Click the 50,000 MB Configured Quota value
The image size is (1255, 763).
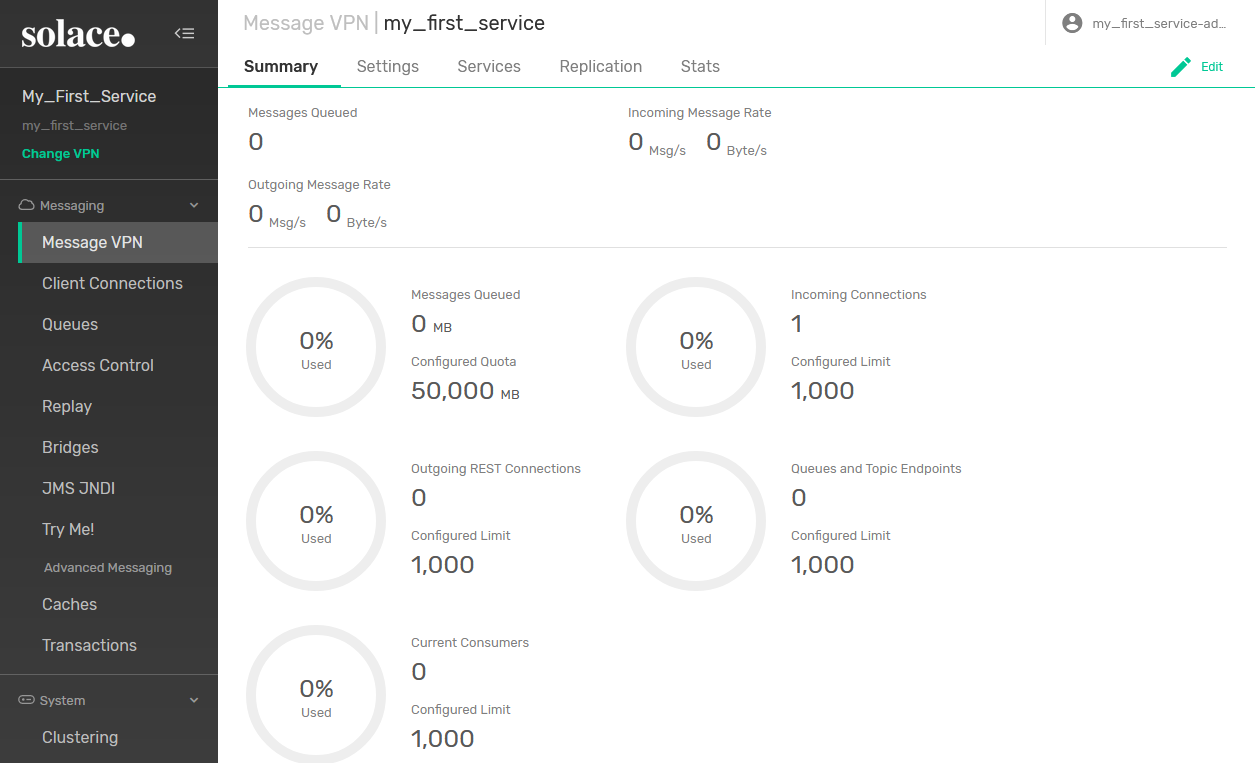[x=465, y=391]
